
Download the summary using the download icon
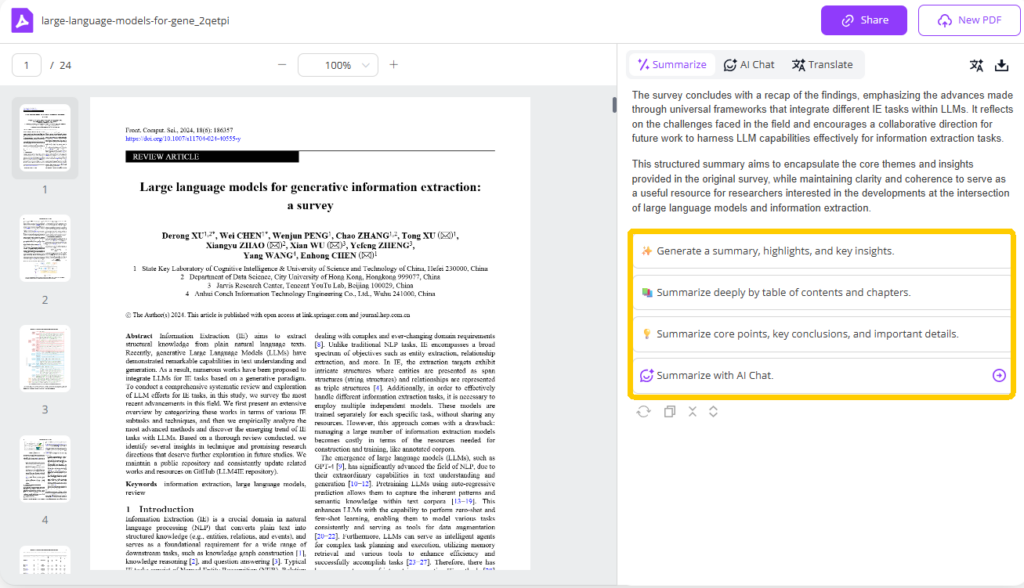tap(1002, 65)
